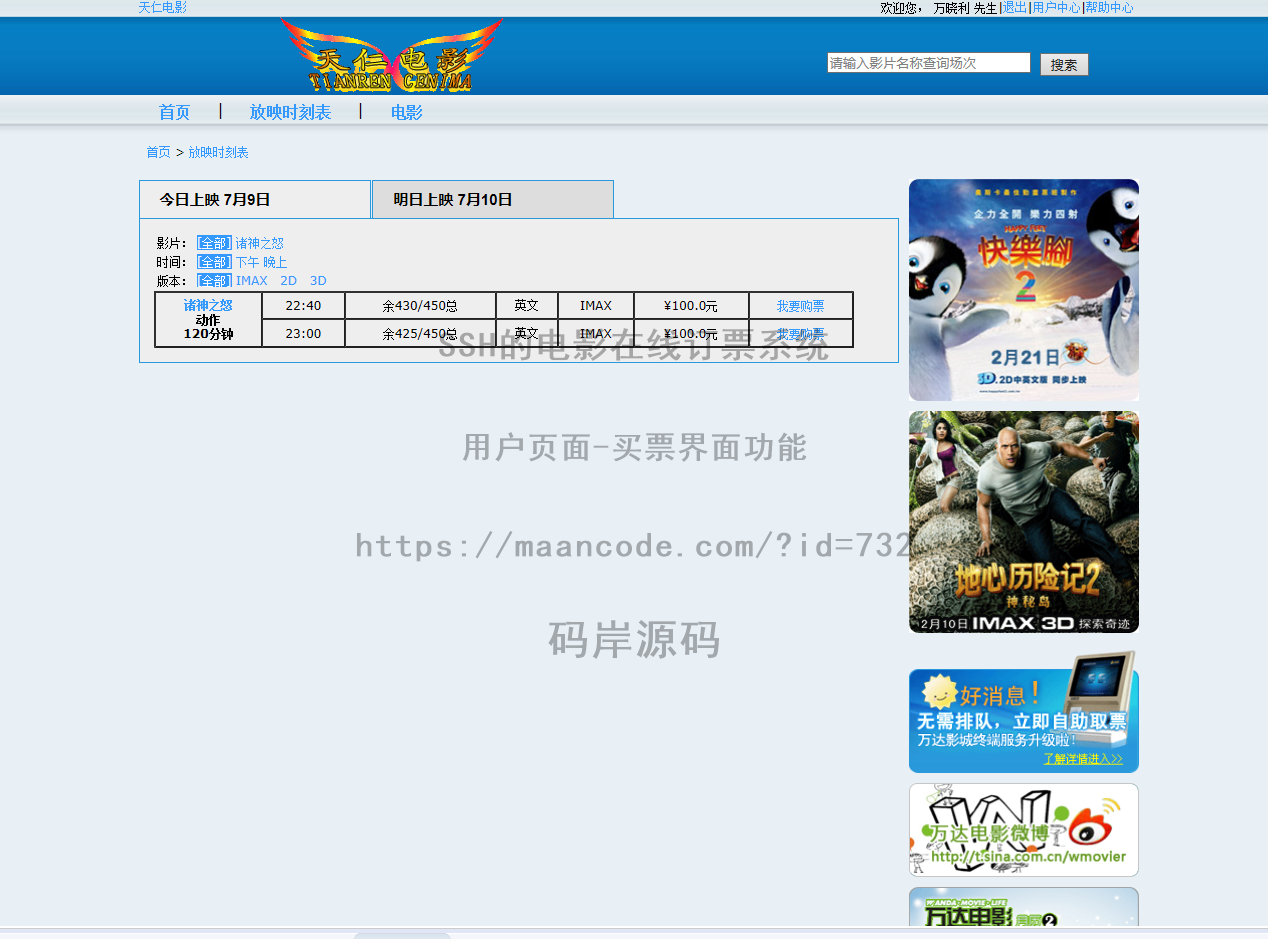Open the 快乐脚2 penguin movie poster
1268x939 pixels.
1024,290
